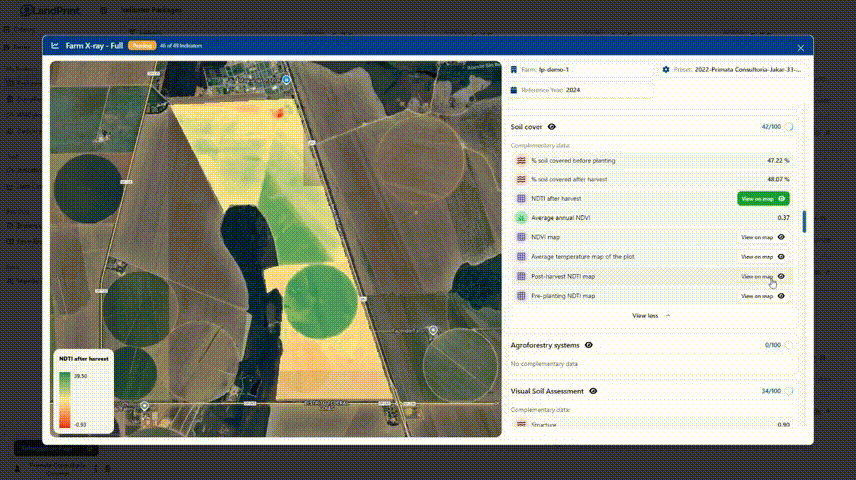Image resolution: width=856 pixels, height=480 pixels.
Task: Toggle the Soil cover eye visibility icon
Action: (x=552, y=127)
